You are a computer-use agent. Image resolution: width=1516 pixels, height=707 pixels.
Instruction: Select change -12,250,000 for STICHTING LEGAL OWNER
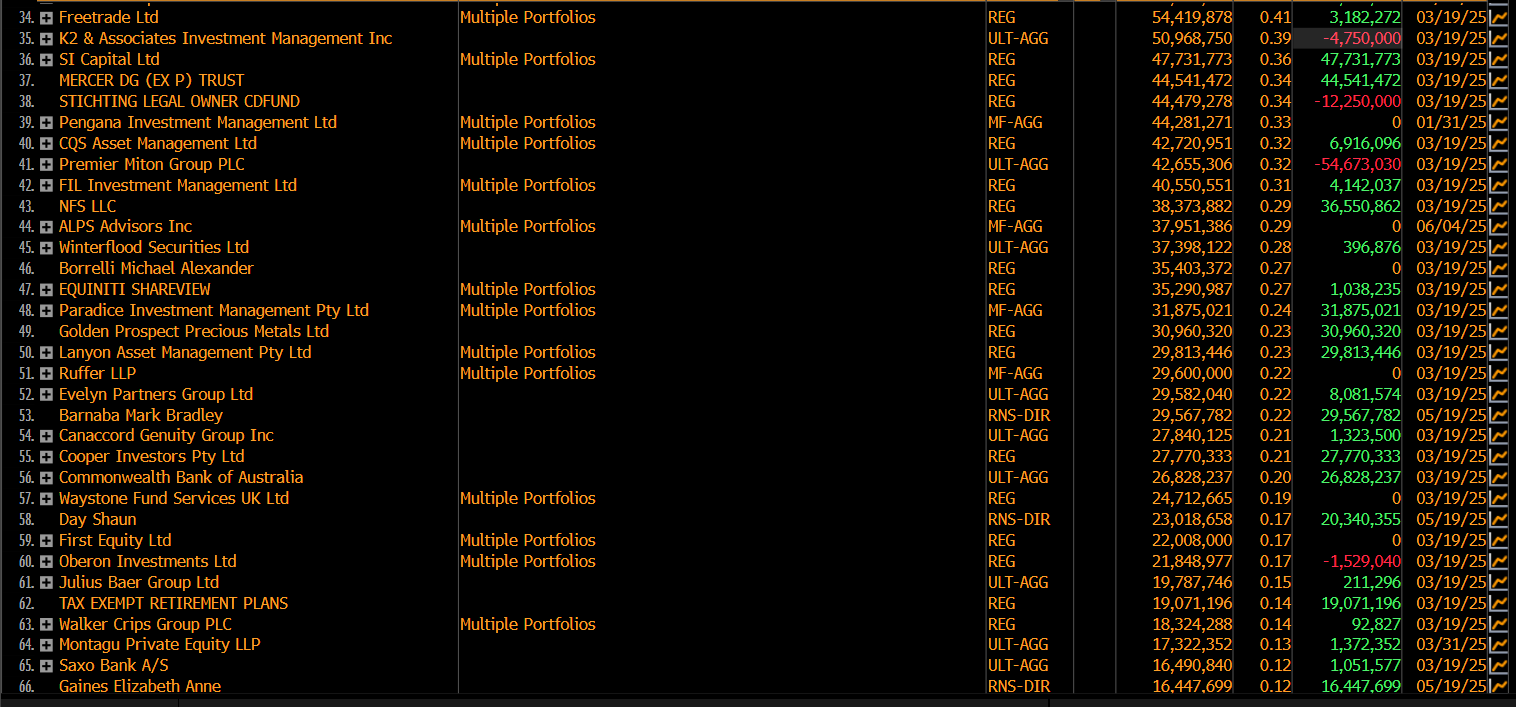pyautogui.click(x=1357, y=101)
